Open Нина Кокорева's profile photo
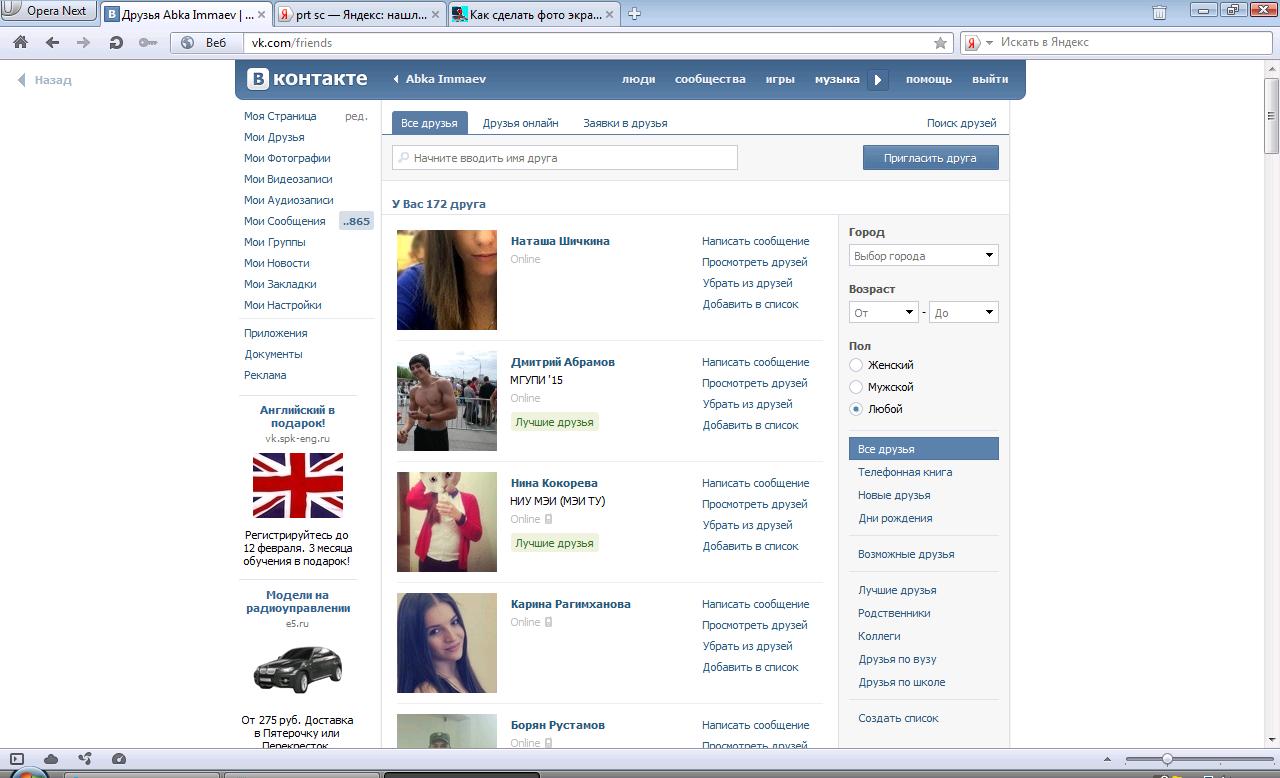This screenshot has height=778, width=1280. point(447,522)
